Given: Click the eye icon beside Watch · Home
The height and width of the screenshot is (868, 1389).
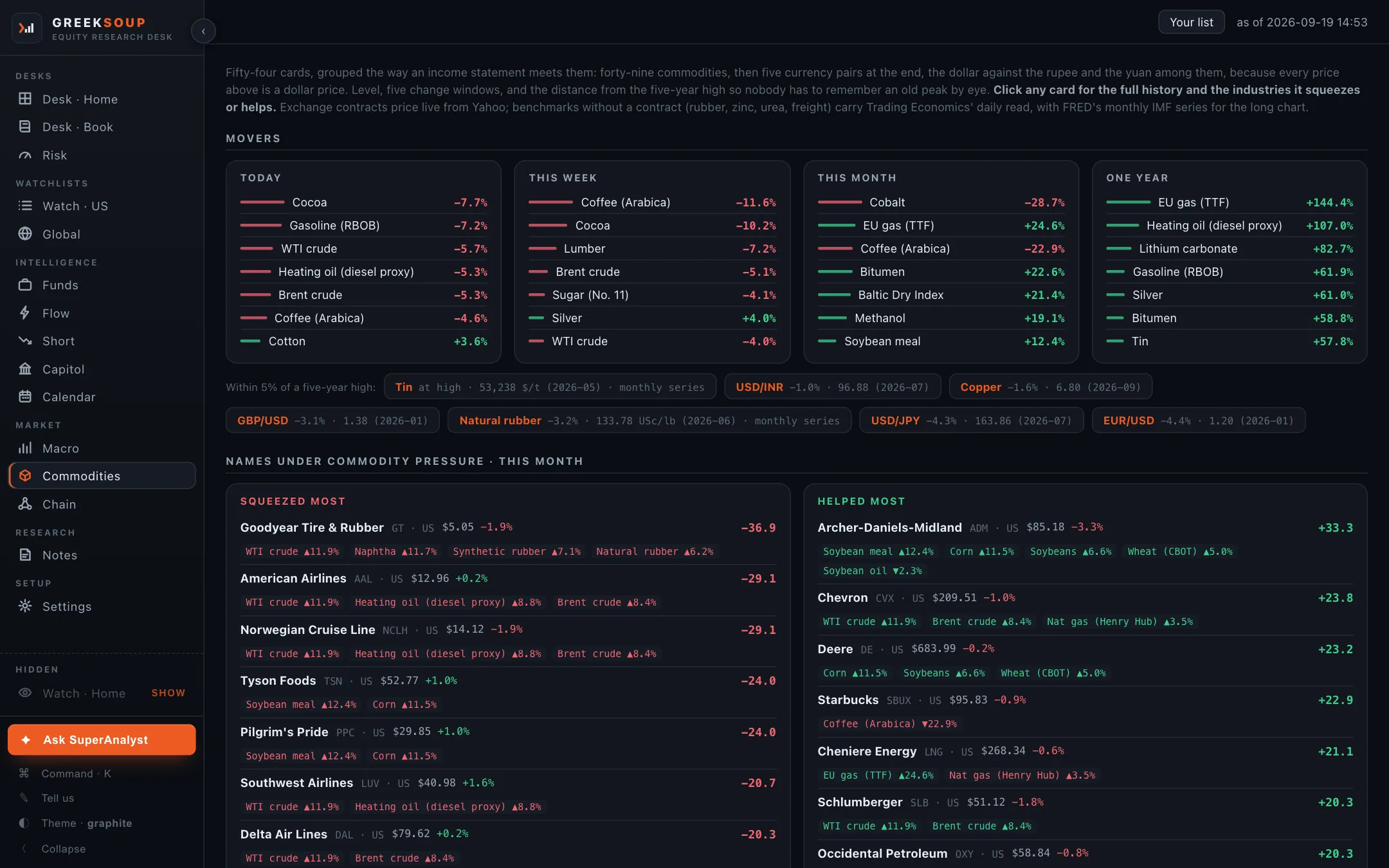Looking at the screenshot, I should pyautogui.click(x=25, y=693).
